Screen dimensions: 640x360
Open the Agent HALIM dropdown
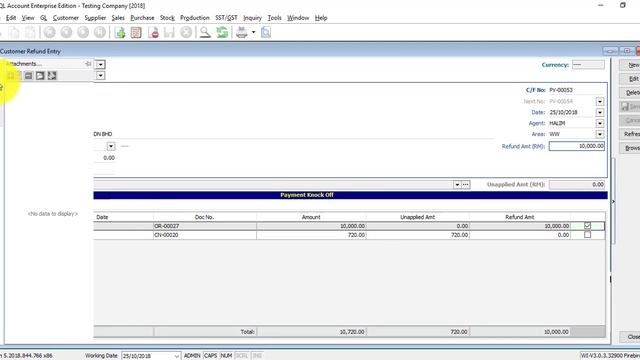coord(600,123)
